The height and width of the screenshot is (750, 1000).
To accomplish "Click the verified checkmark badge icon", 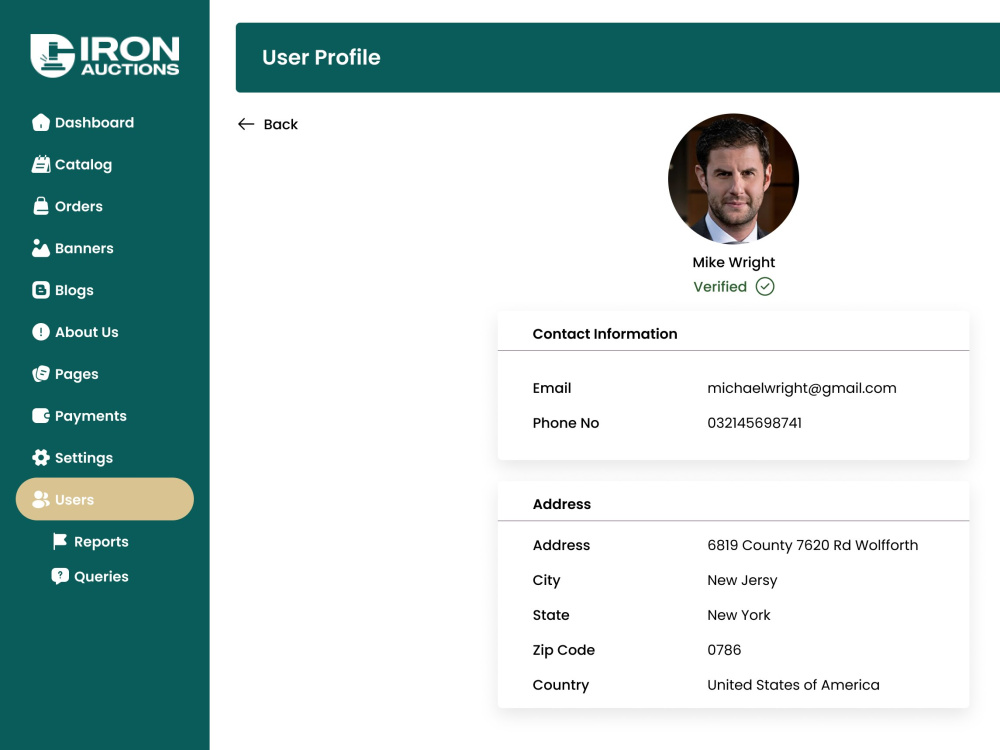I will 765,286.
